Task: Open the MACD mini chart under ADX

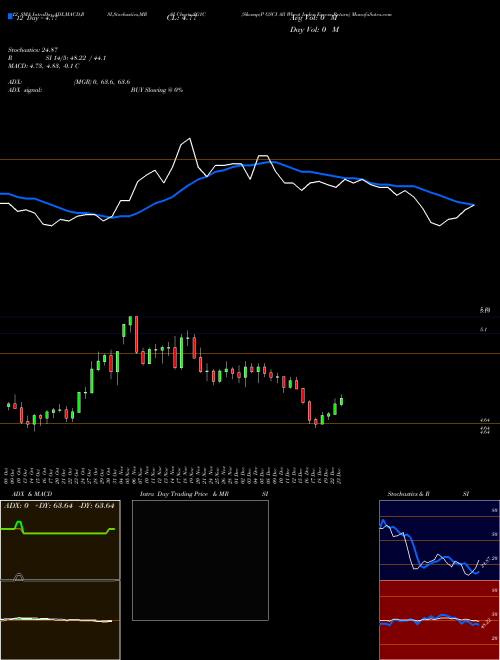Action: pyautogui.click(x=60, y=620)
